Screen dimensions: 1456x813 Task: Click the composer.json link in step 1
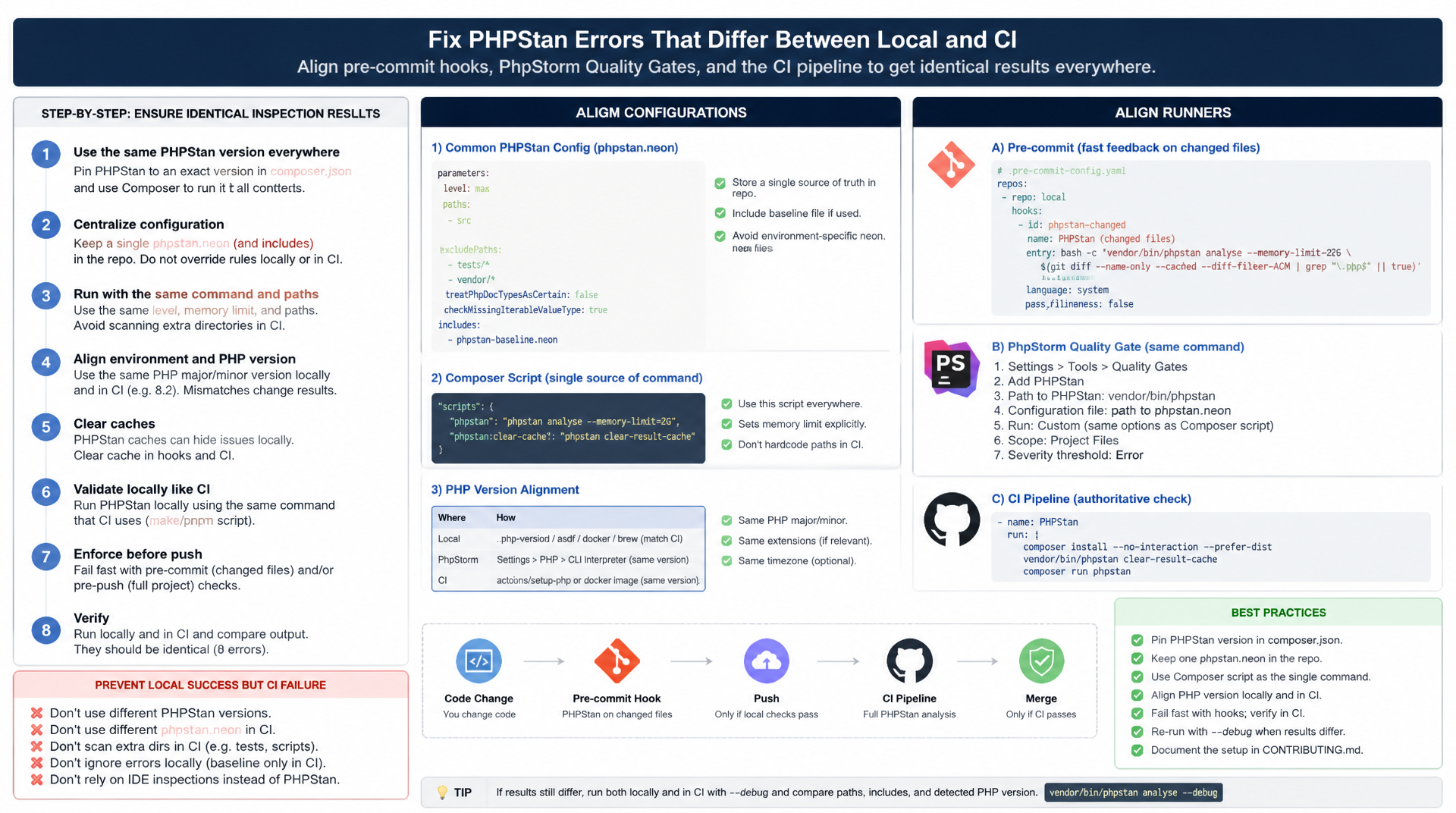(311, 171)
